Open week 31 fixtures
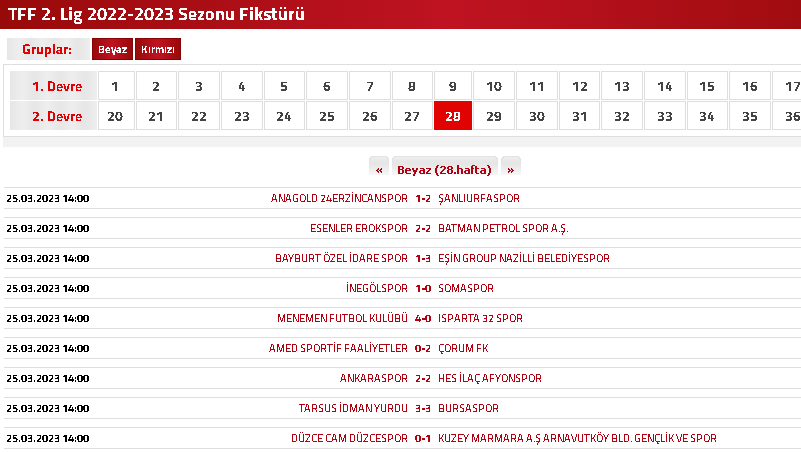Viewport: 801px width, 452px height. point(580,116)
